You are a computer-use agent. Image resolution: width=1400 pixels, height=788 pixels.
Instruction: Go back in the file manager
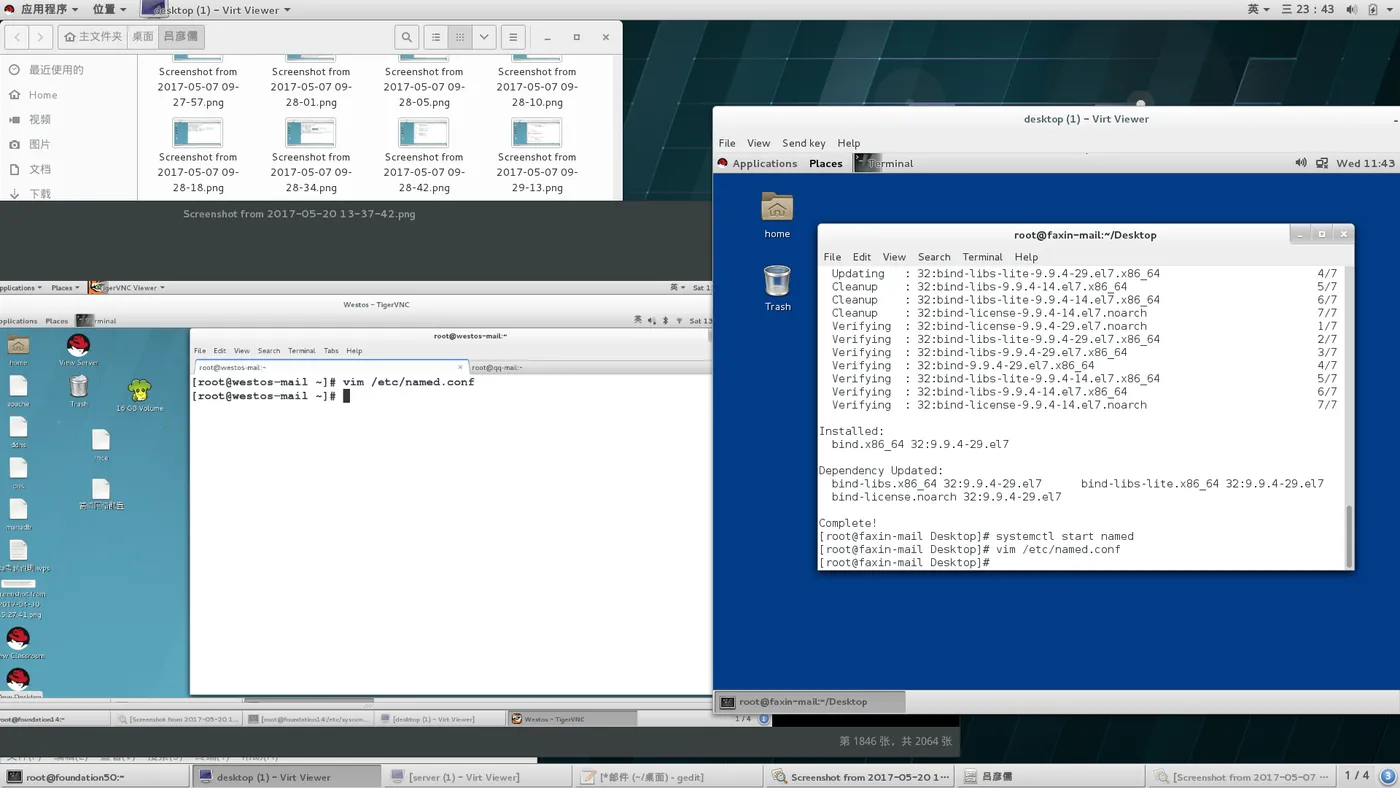point(17,37)
